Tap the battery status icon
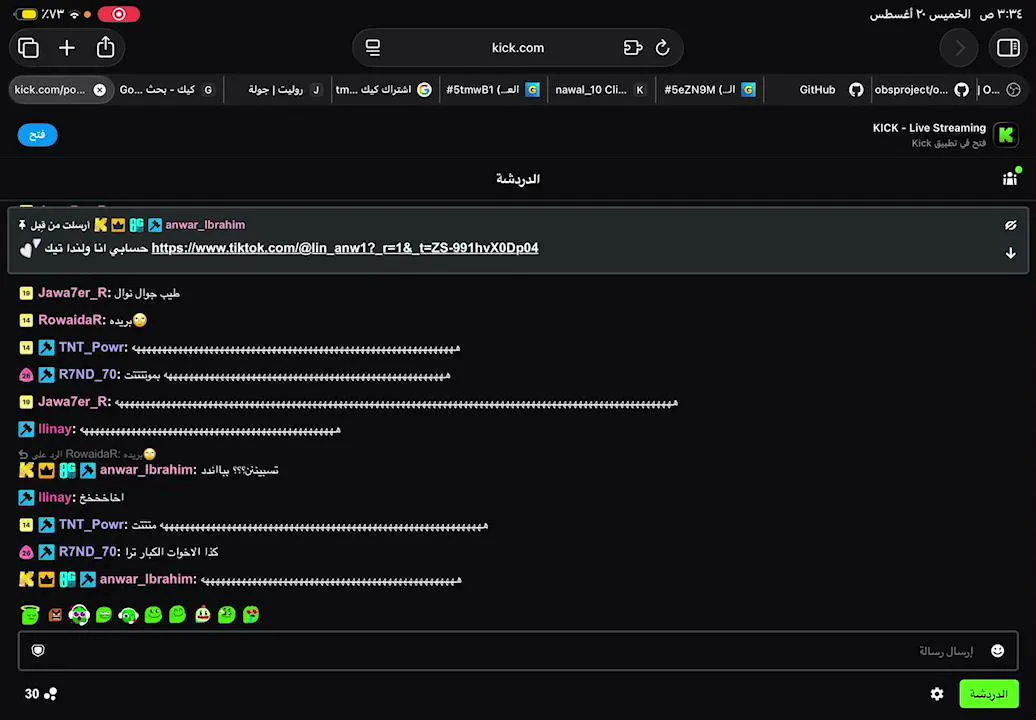Screen dimensions: 1036x720 pyautogui.click(x=26, y=14)
